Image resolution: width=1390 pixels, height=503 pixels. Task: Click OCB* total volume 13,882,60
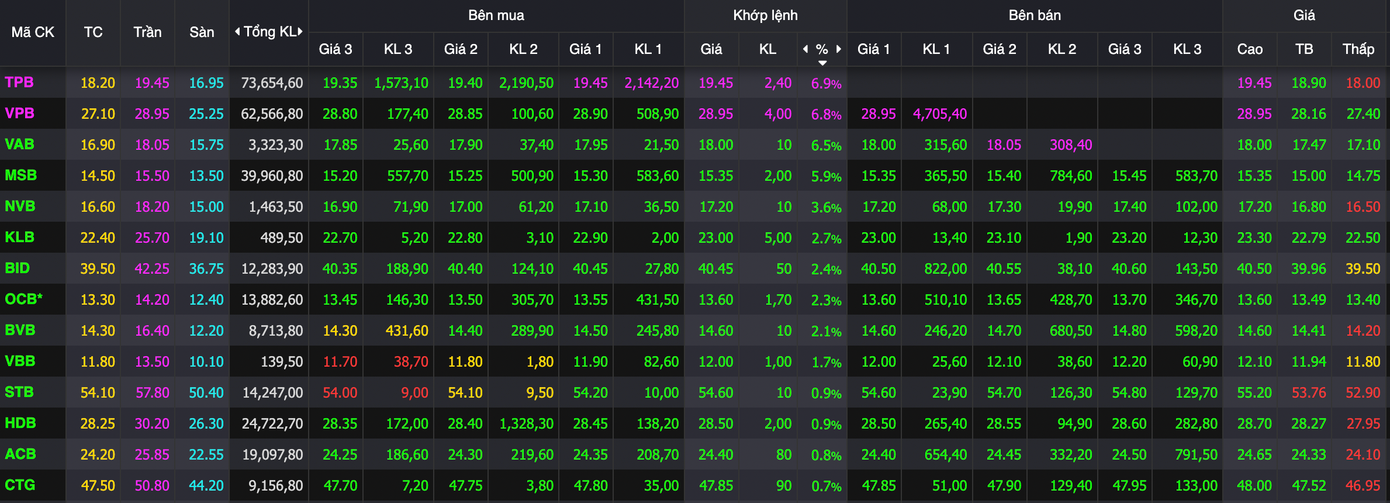coord(272,300)
